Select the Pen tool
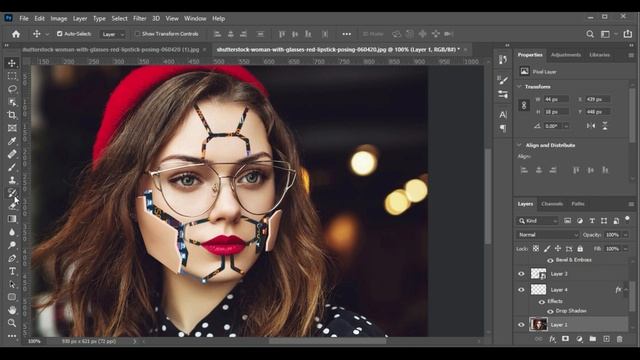This screenshot has height=360, width=640. pyautogui.click(x=12, y=258)
